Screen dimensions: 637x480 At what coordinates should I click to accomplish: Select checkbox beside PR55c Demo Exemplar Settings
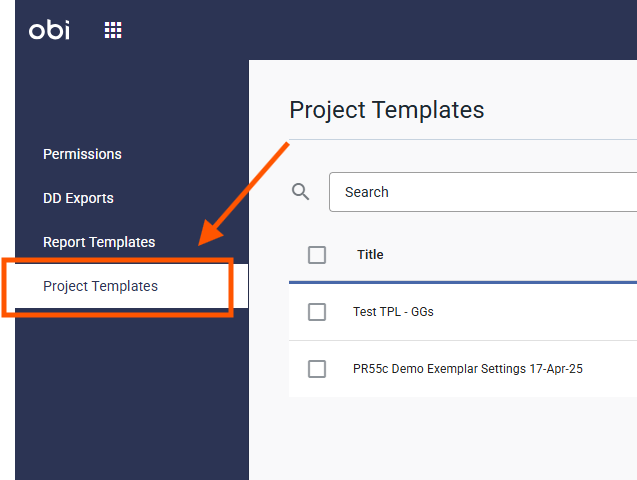point(317,369)
